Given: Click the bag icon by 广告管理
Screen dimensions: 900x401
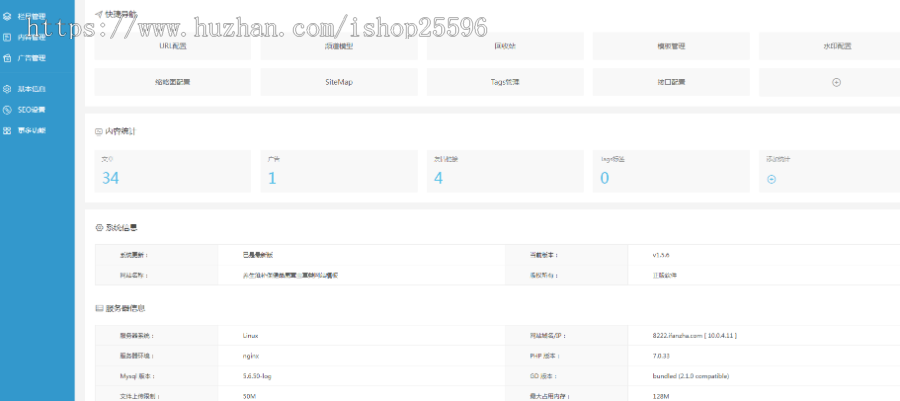Looking at the screenshot, I should 7,58.
